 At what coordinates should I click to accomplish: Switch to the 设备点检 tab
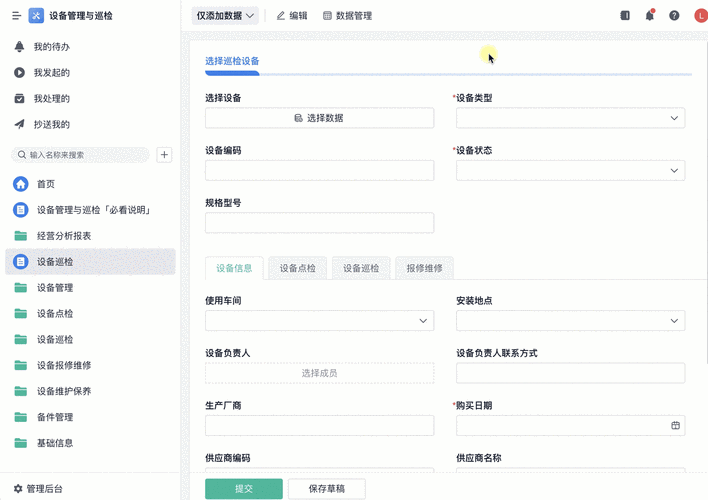click(x=298, y=268)
